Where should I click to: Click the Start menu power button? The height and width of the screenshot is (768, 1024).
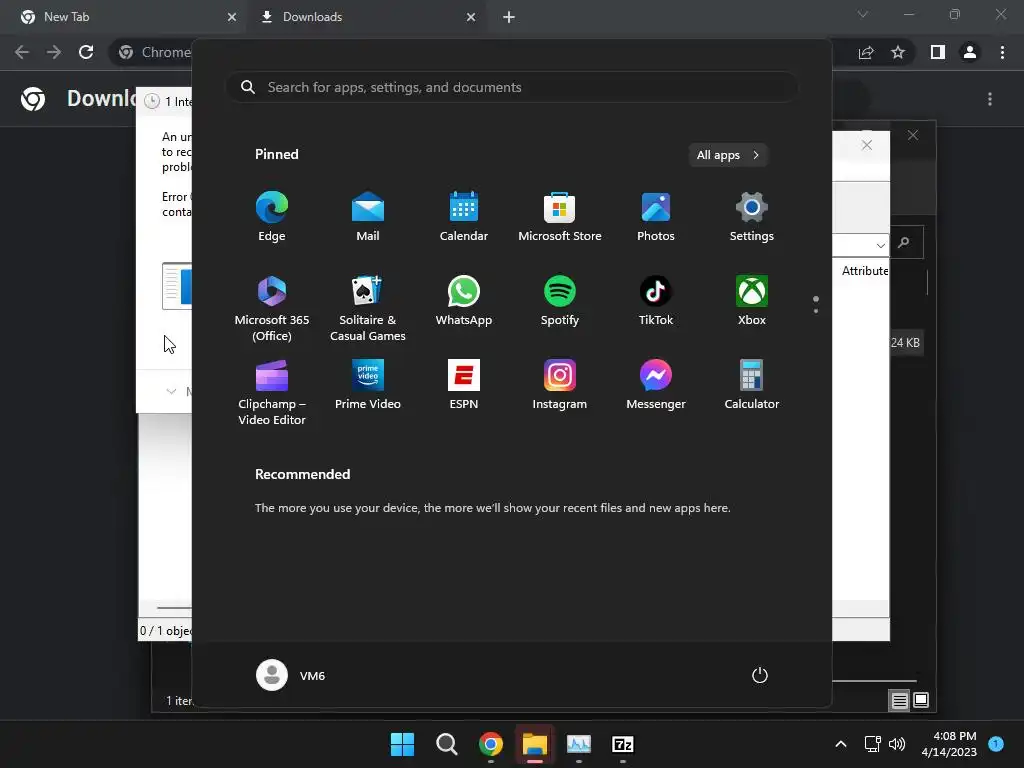click(x=760, y=675)
